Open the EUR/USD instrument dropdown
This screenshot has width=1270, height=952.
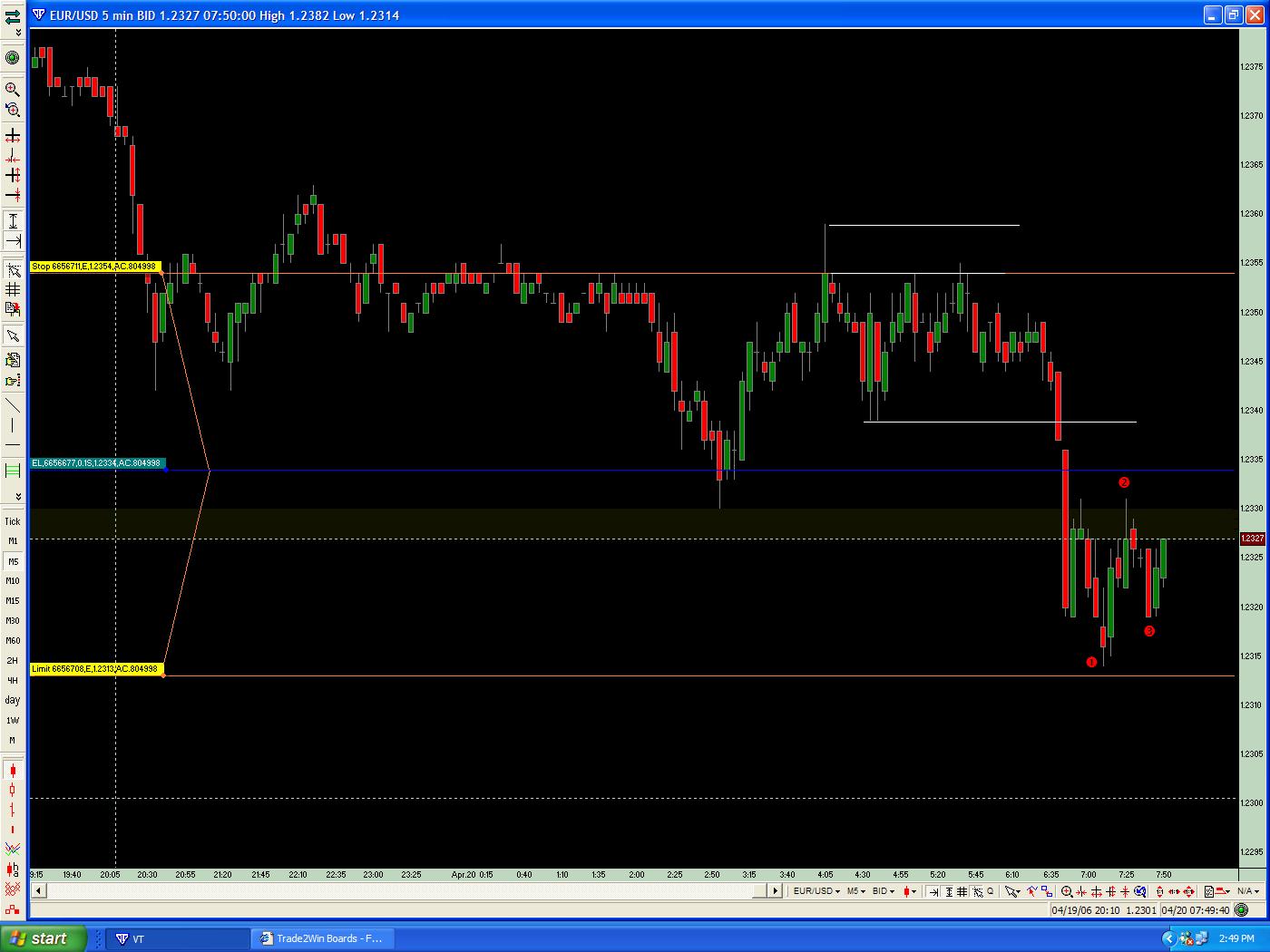(816, 891)
